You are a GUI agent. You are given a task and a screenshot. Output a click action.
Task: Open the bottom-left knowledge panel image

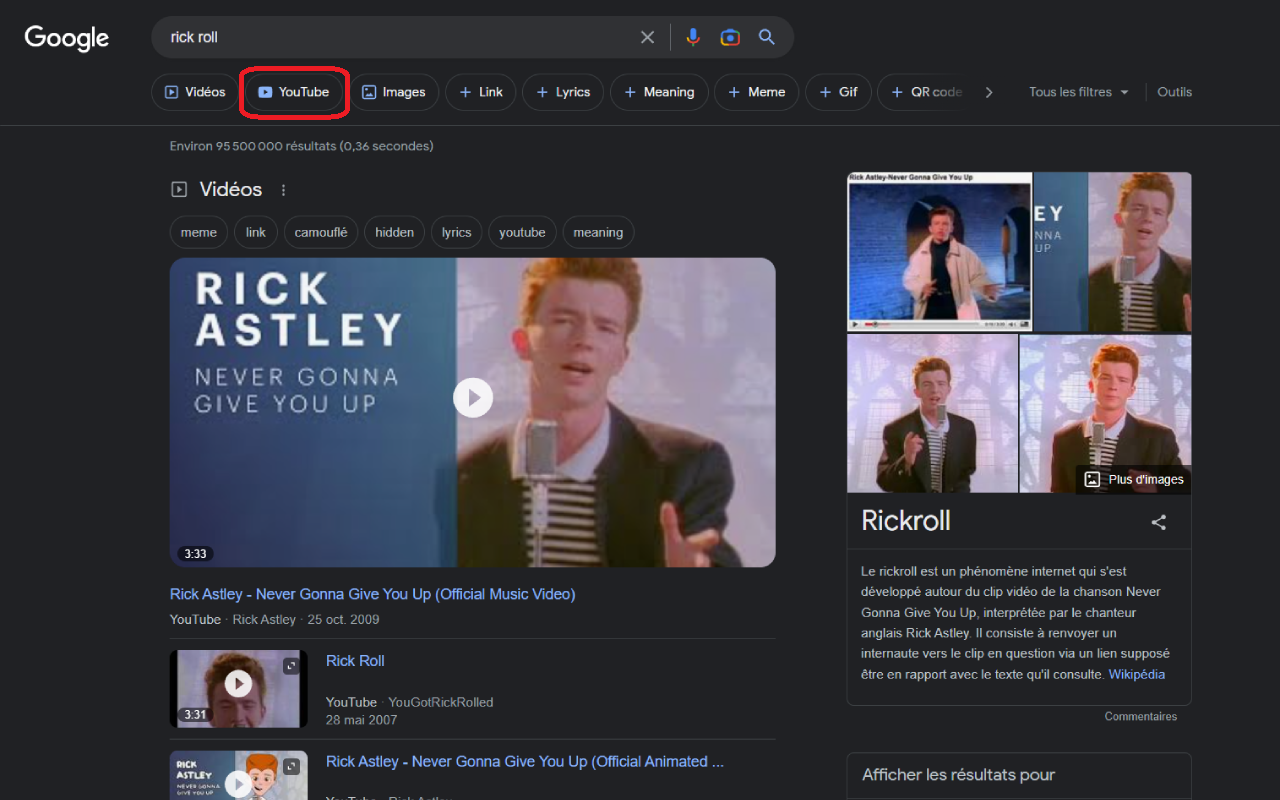pos(932,413)
